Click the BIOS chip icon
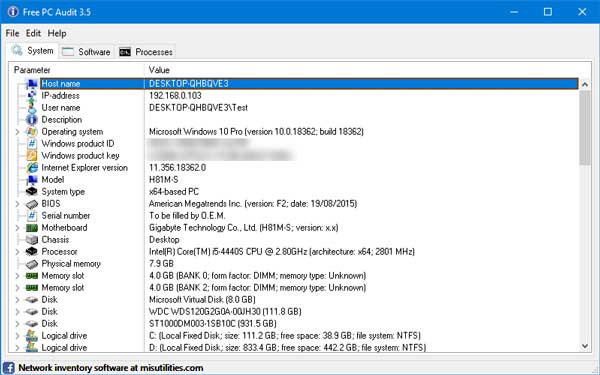 click(x=32, y=204)
